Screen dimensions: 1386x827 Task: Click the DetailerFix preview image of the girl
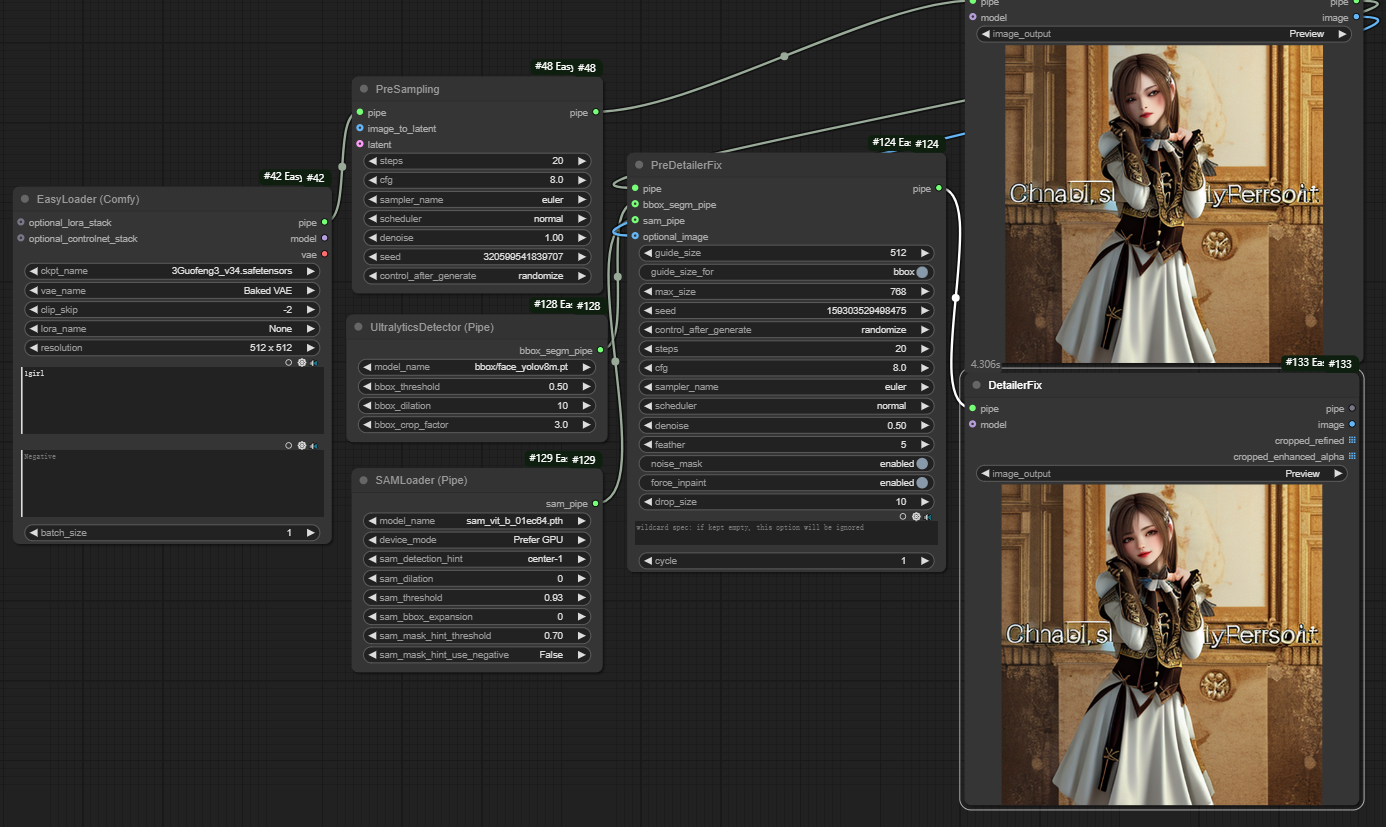(1160, 645)
